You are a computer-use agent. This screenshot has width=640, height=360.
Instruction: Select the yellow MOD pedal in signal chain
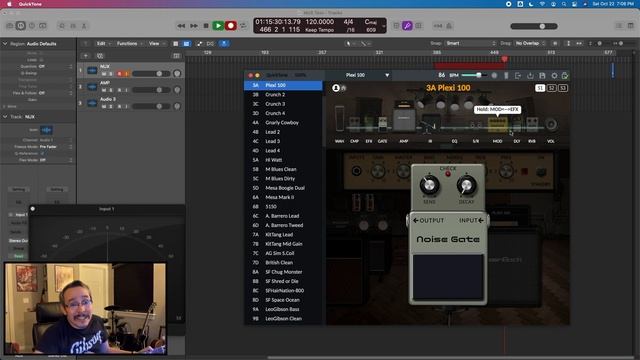coord(498,124)
